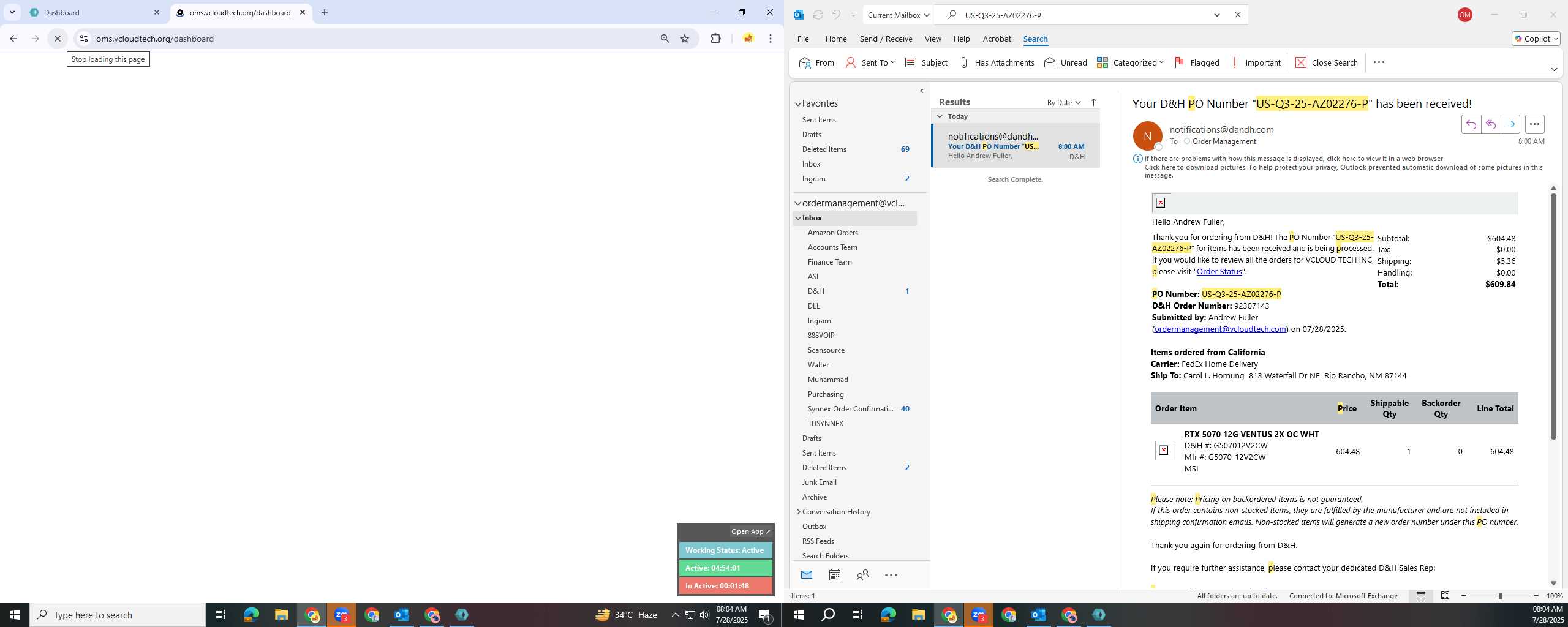Reply all to the D&H email
This screenshot has width=1568, height=627.
point(1490,124)
